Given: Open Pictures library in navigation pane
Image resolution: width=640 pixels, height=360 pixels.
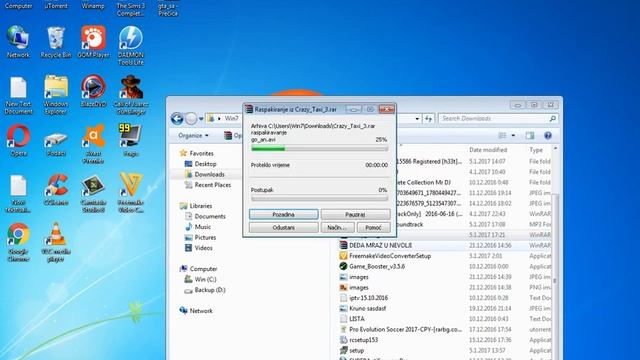Looking at the screenshot, I should 205,238.
